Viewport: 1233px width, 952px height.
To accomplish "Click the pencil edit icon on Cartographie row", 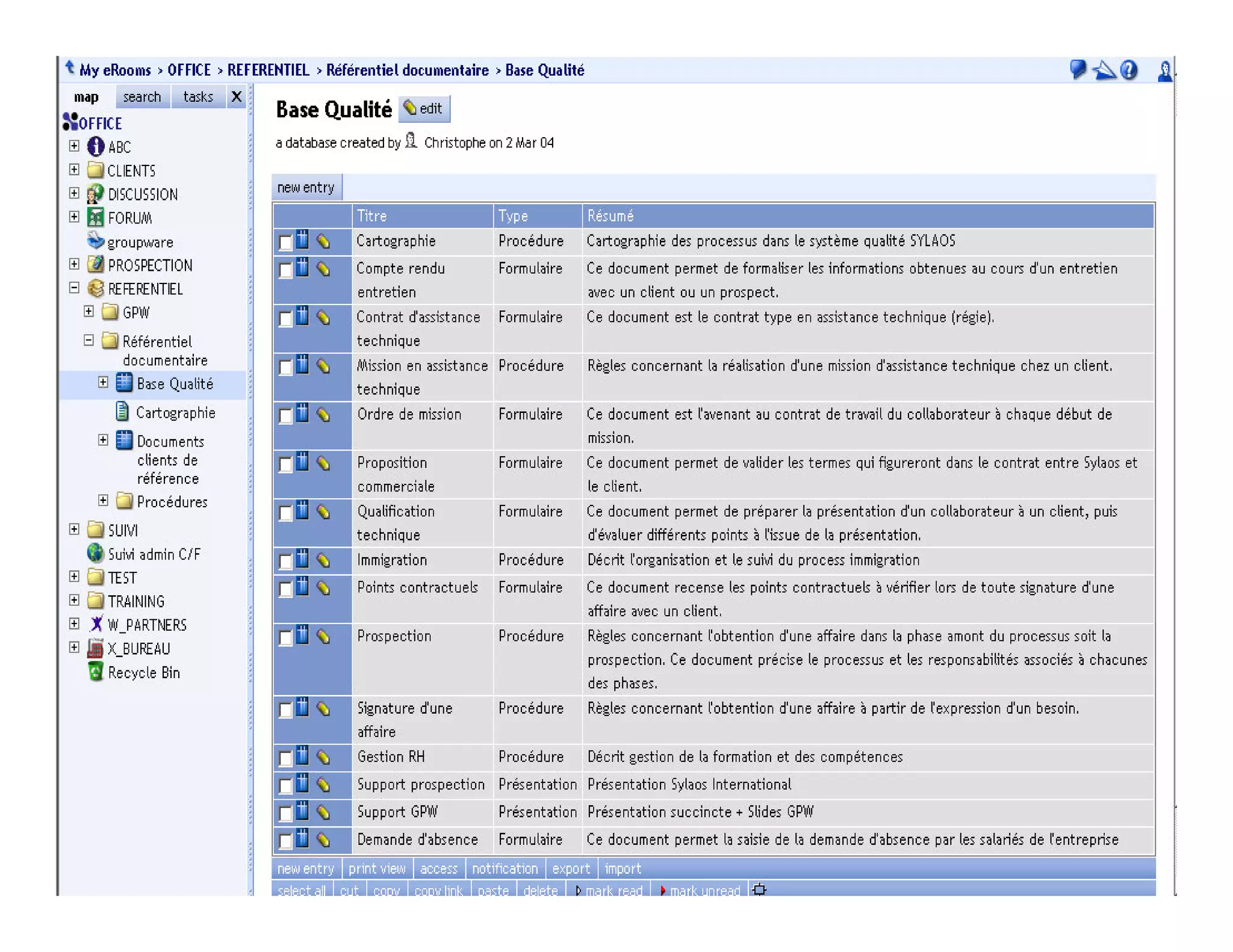I will point(323,242).
